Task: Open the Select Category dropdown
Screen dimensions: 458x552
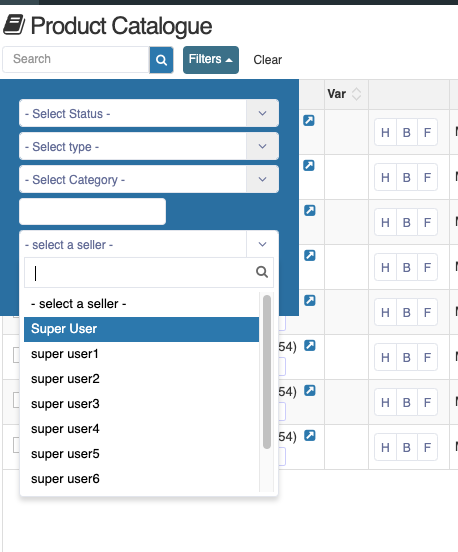Action: pos(149,180)
